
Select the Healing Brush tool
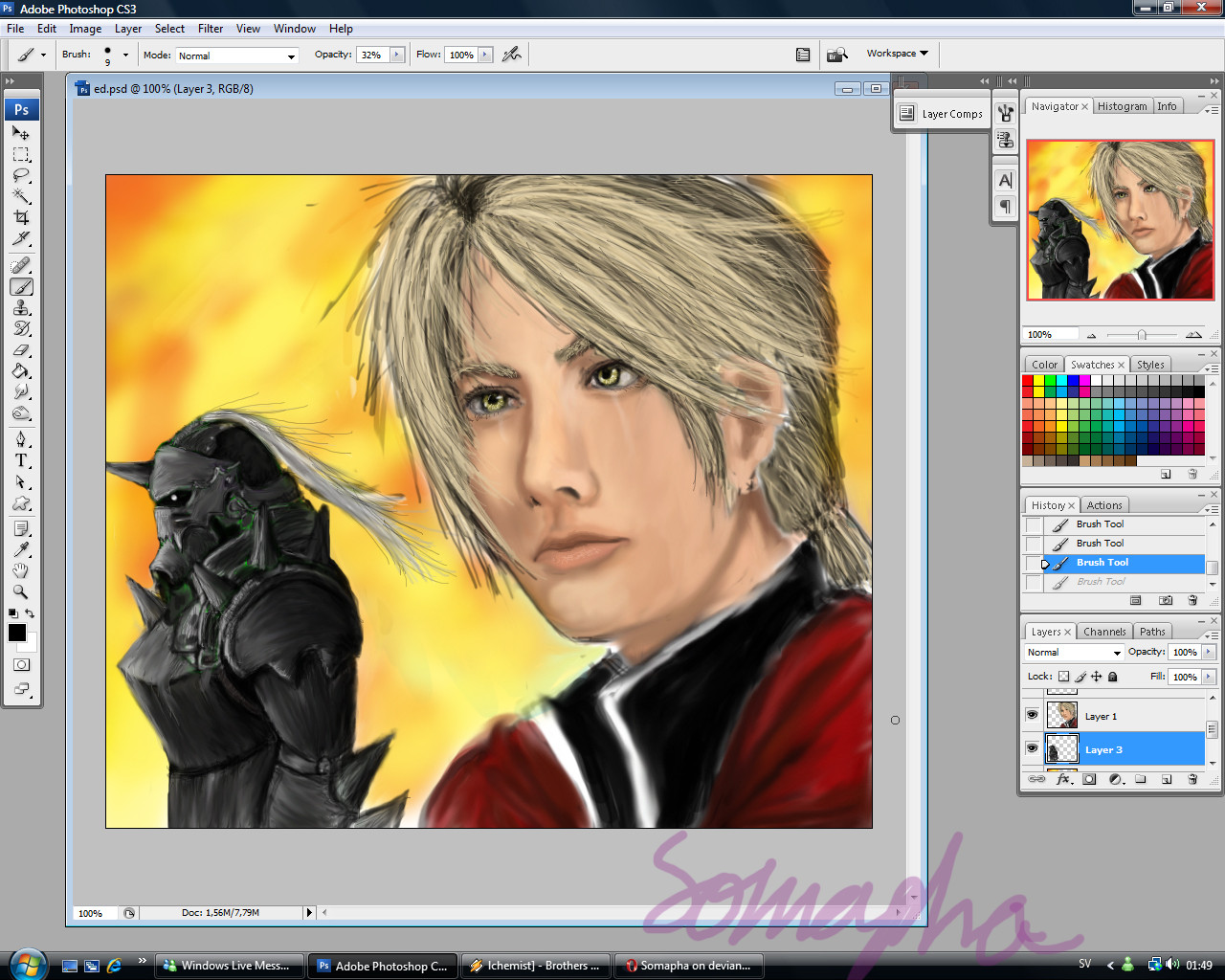[x=21, y=266]
